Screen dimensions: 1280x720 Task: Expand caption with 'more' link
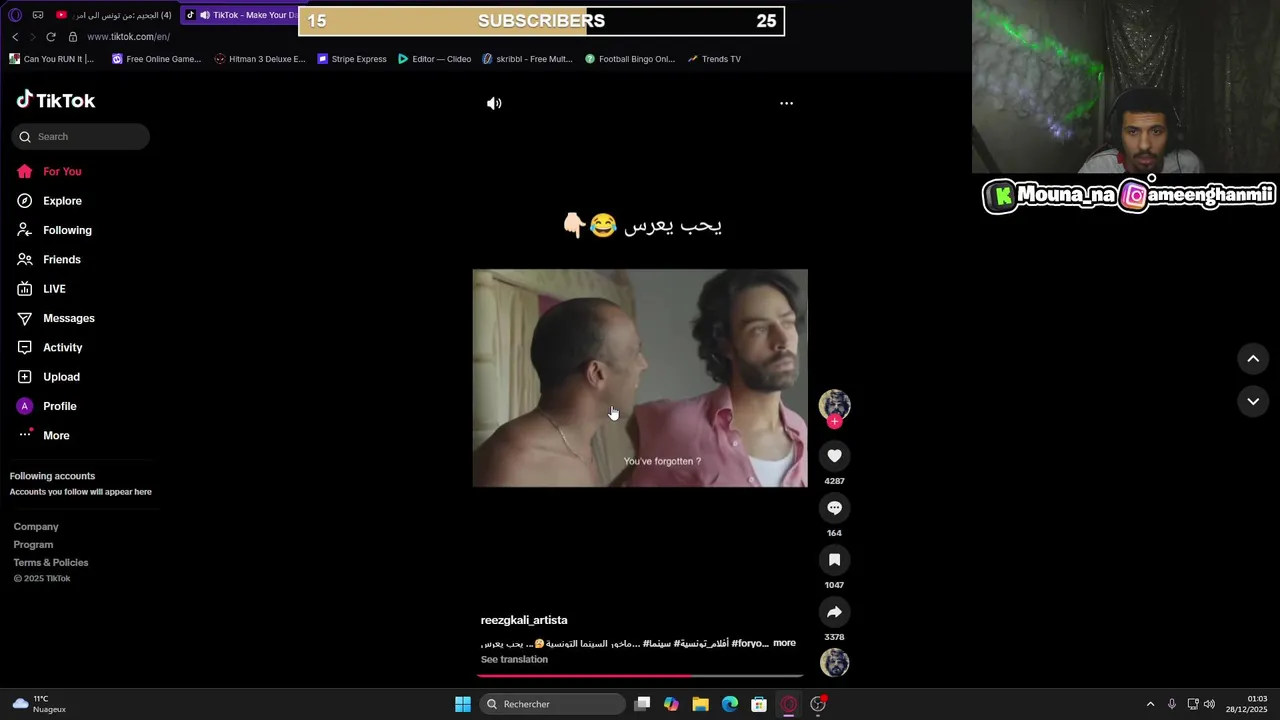[x=784, y=643]
